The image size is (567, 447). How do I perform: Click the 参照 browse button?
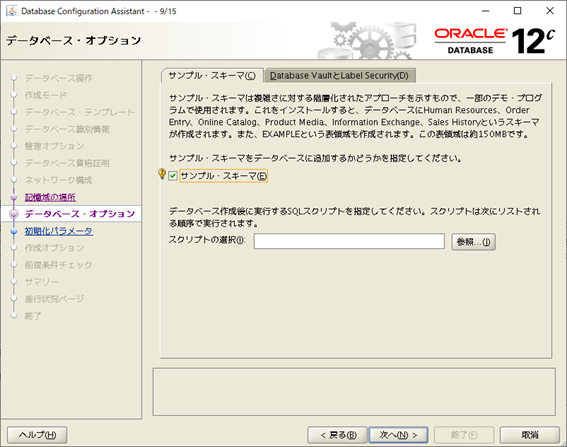tap(473, 242)
